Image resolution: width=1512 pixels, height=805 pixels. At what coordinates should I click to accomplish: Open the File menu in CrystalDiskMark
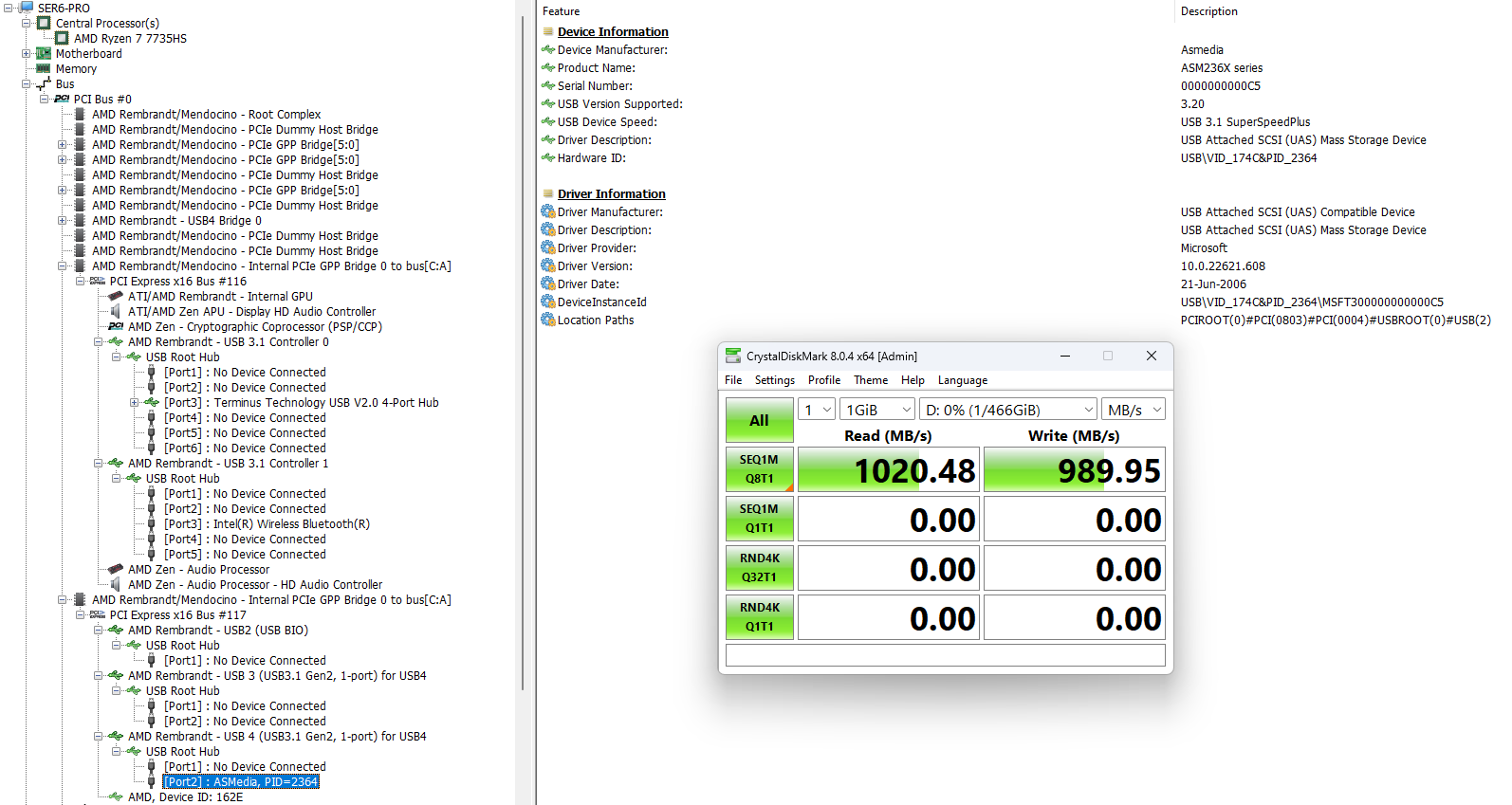(733, 380)
